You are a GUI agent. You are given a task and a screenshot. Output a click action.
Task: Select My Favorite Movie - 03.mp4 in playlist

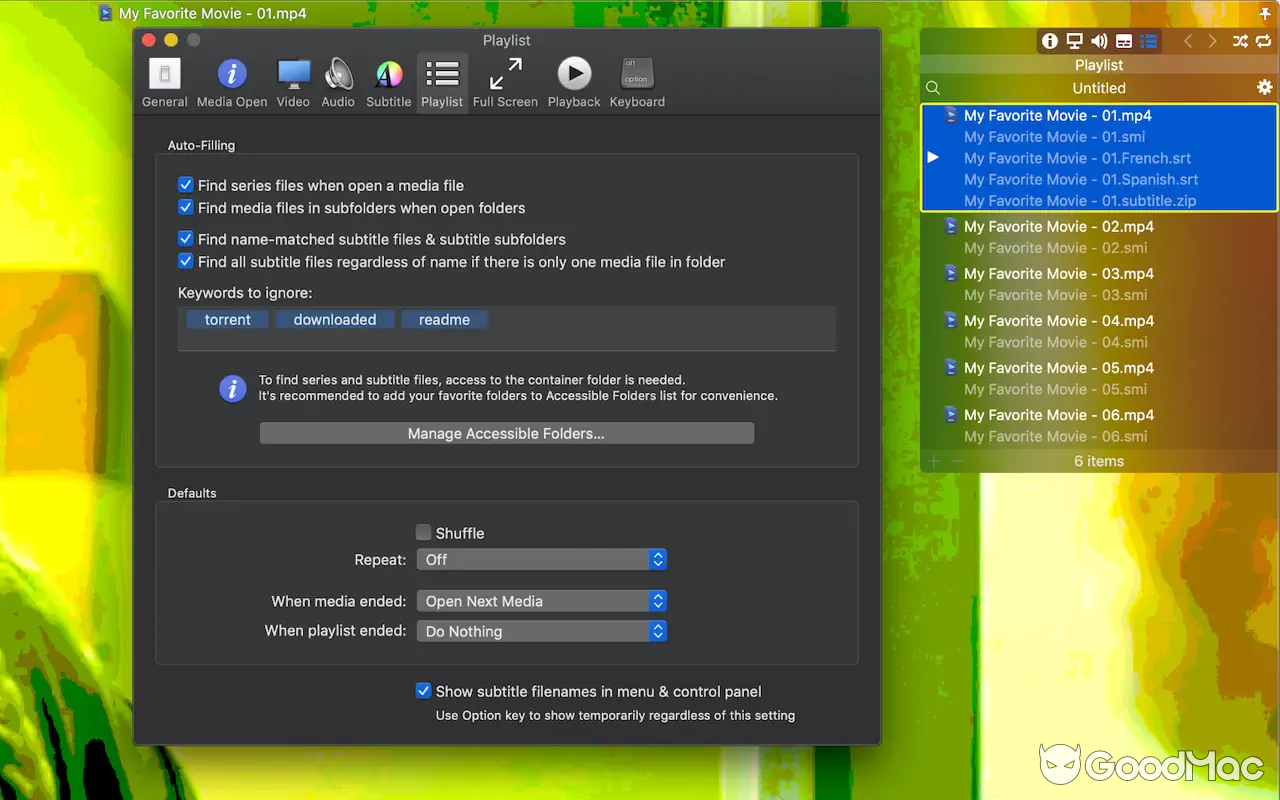tap(1059, 273)
